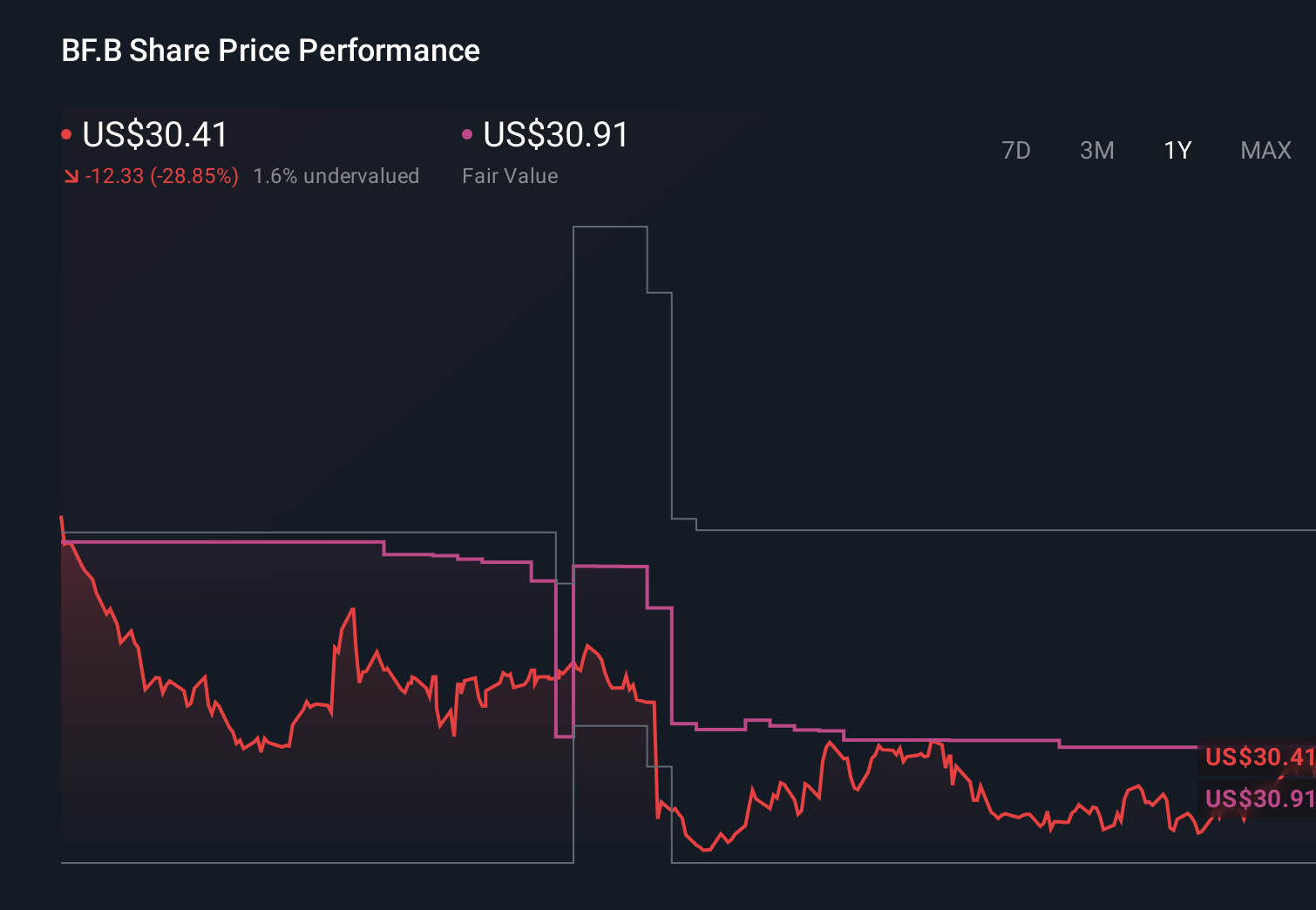Click the magenta Fair Value legend dot
Screen dimensions: 1316x910
coord(467,133)
